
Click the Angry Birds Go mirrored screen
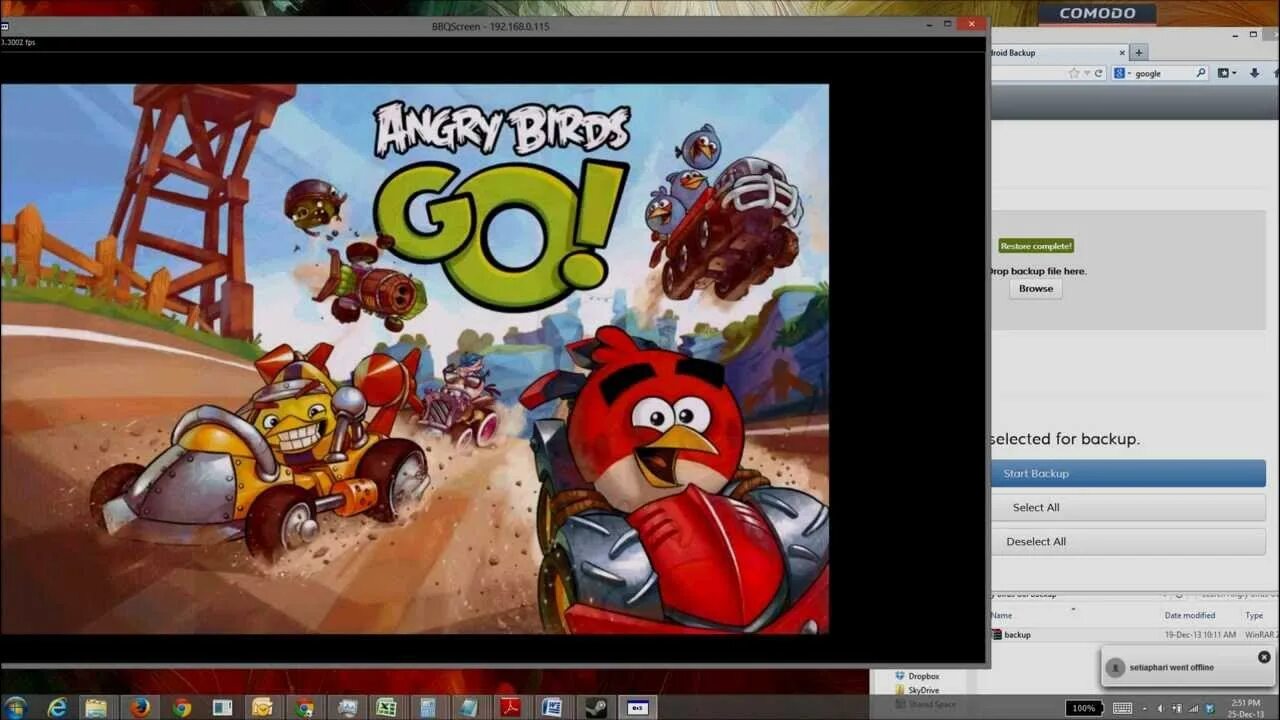(x=415, y=358)
